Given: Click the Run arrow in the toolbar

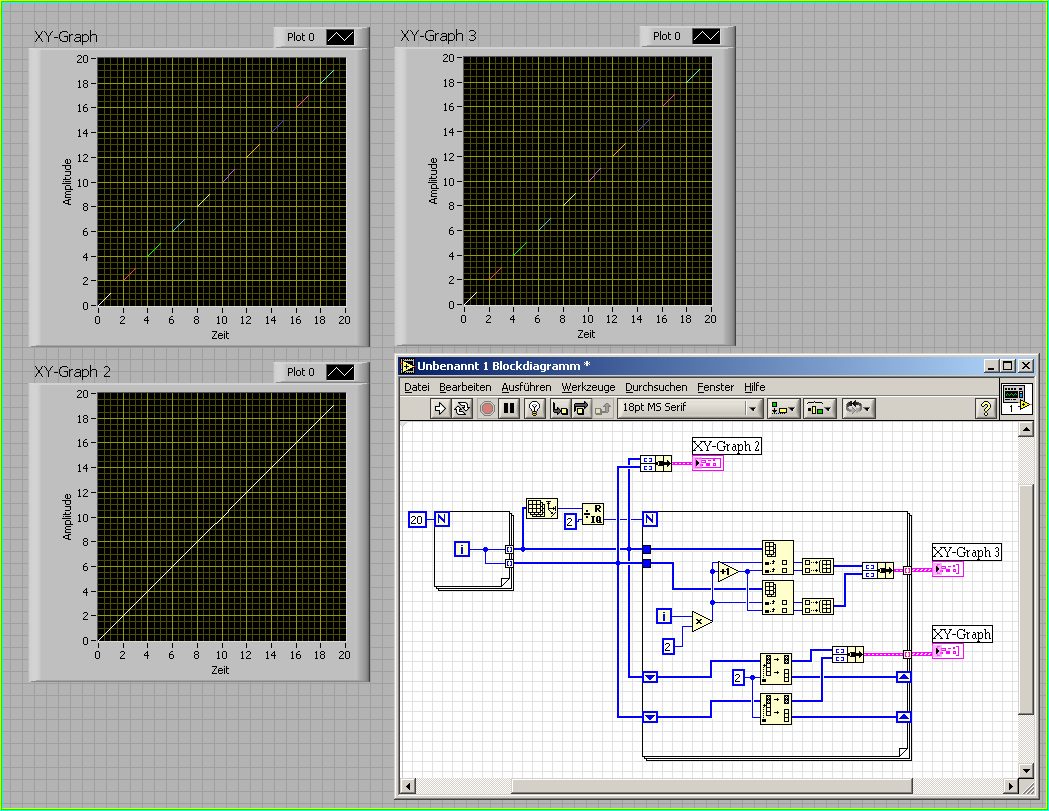Looking at the screenshot, I should click(x=440, y=408).
